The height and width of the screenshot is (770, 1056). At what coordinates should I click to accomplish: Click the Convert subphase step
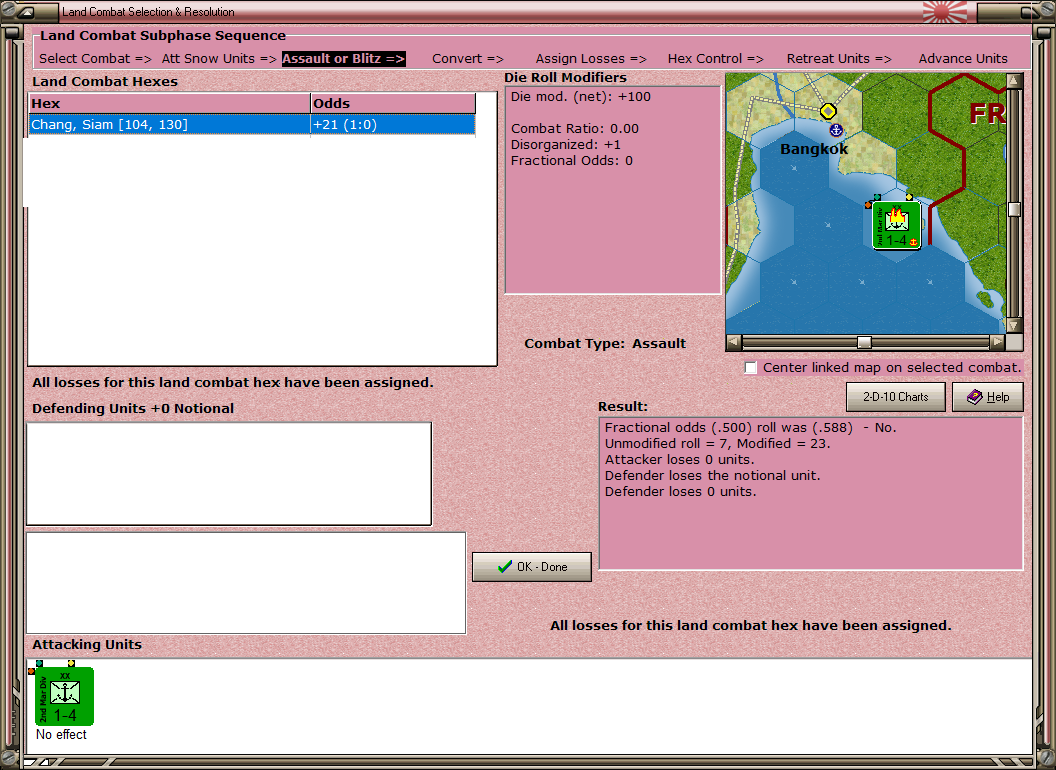point(468,59)
